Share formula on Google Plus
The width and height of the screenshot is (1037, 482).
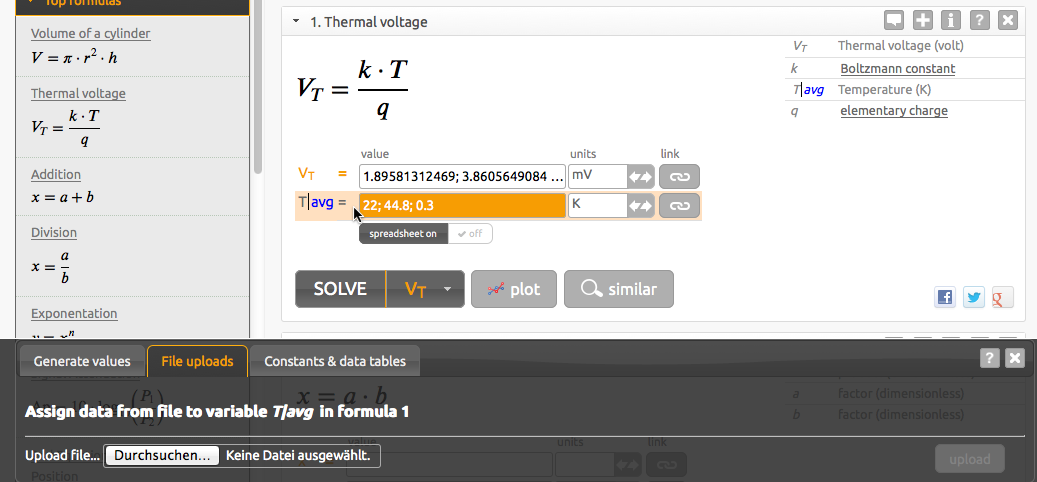point(1002,298)
